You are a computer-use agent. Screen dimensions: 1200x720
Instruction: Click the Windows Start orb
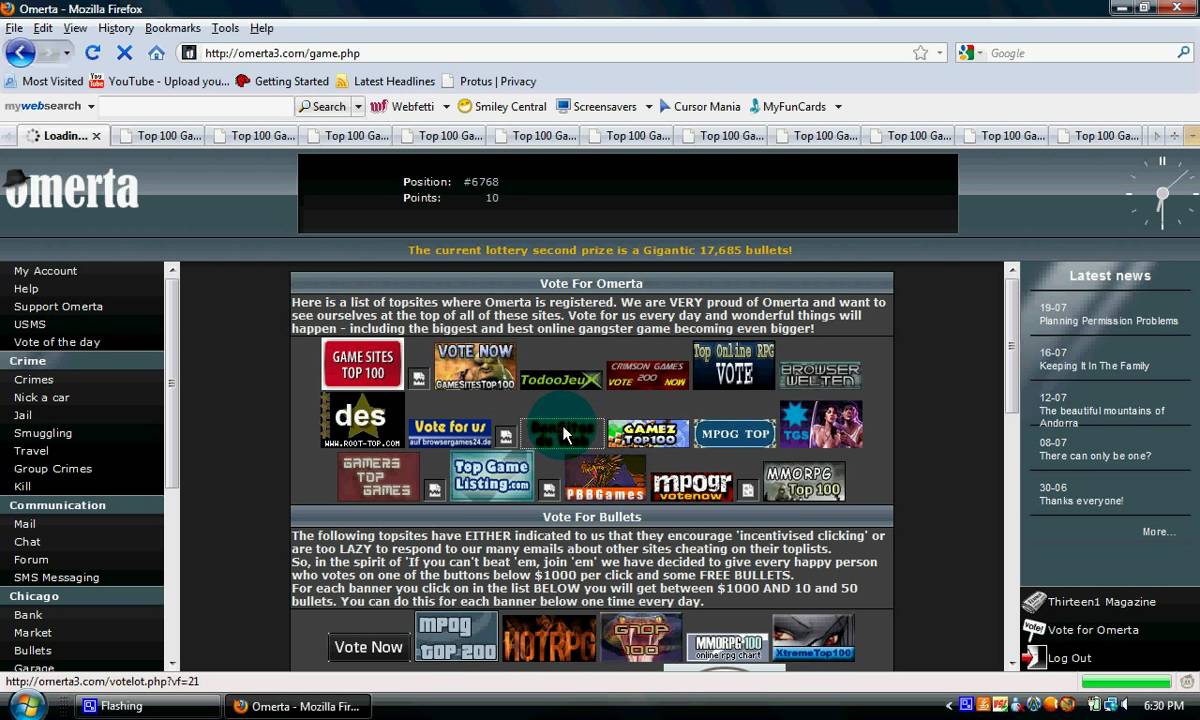pos(27,705)
